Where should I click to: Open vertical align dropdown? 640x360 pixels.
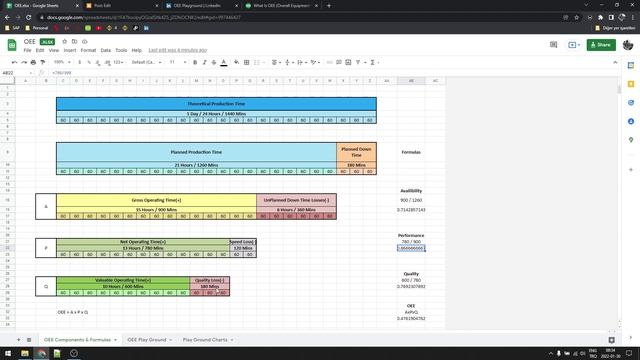tap(289, 62)
